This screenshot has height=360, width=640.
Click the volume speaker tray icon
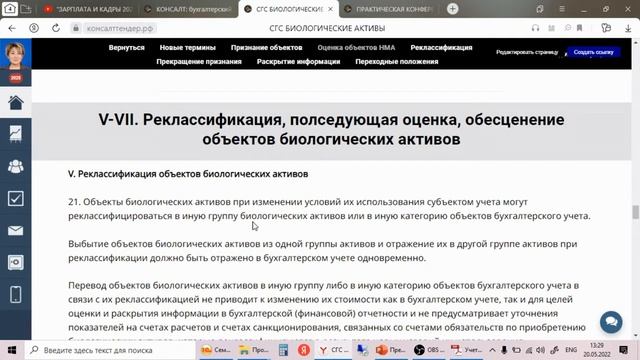click(x=541, y=350)
